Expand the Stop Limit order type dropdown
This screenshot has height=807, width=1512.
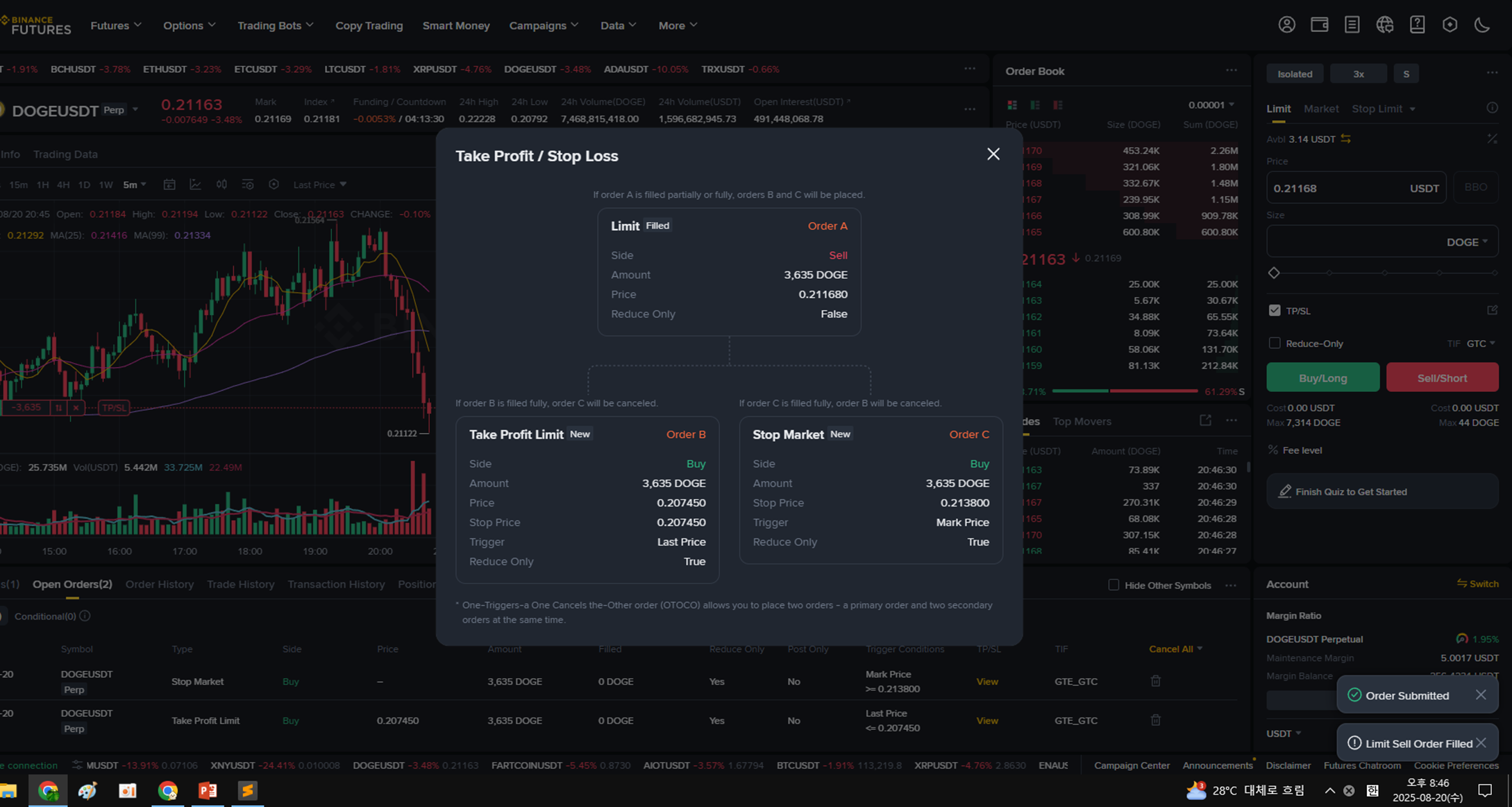(x=1412, y=109)
